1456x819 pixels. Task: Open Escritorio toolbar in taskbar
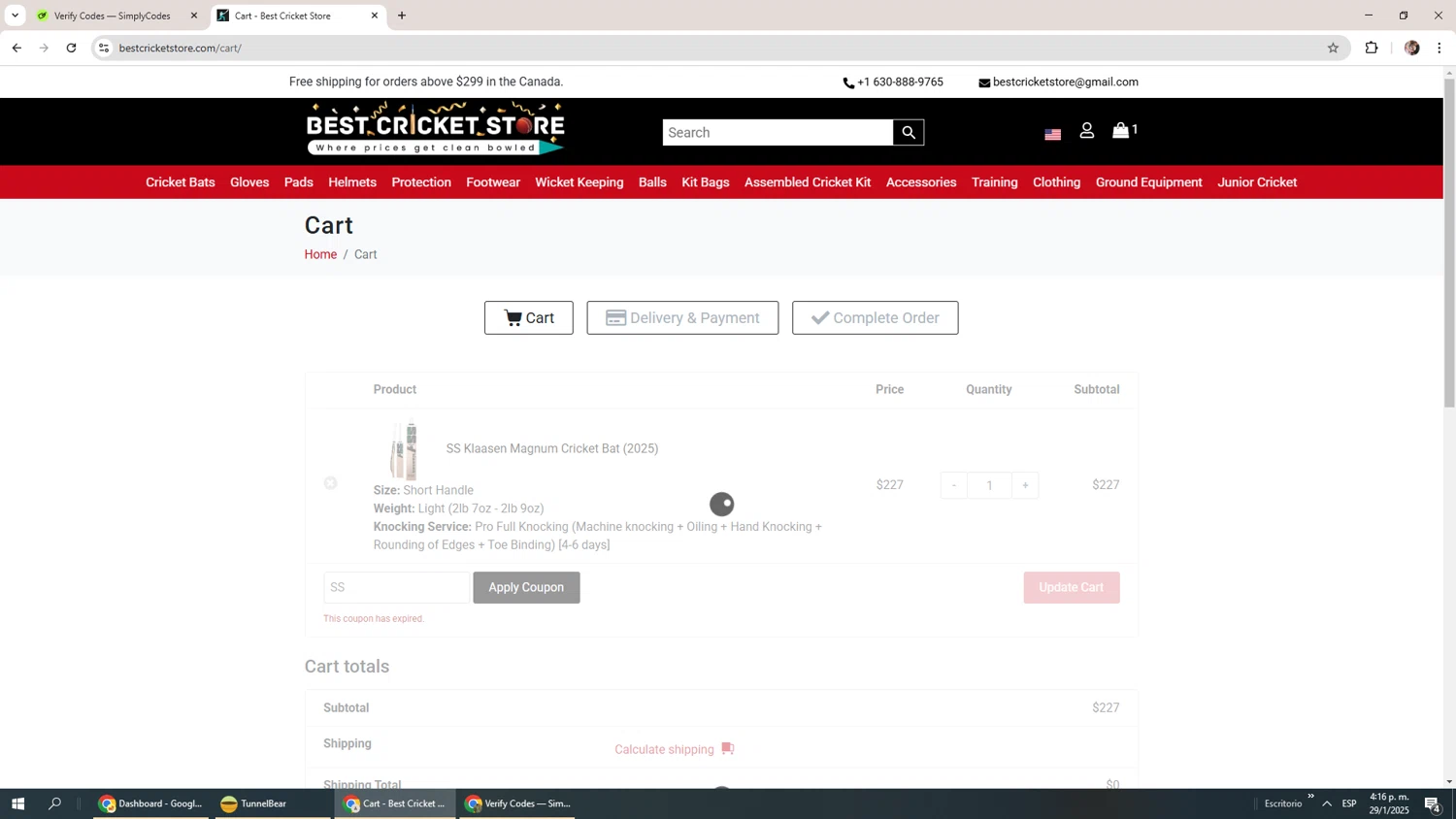[1283, 803]
